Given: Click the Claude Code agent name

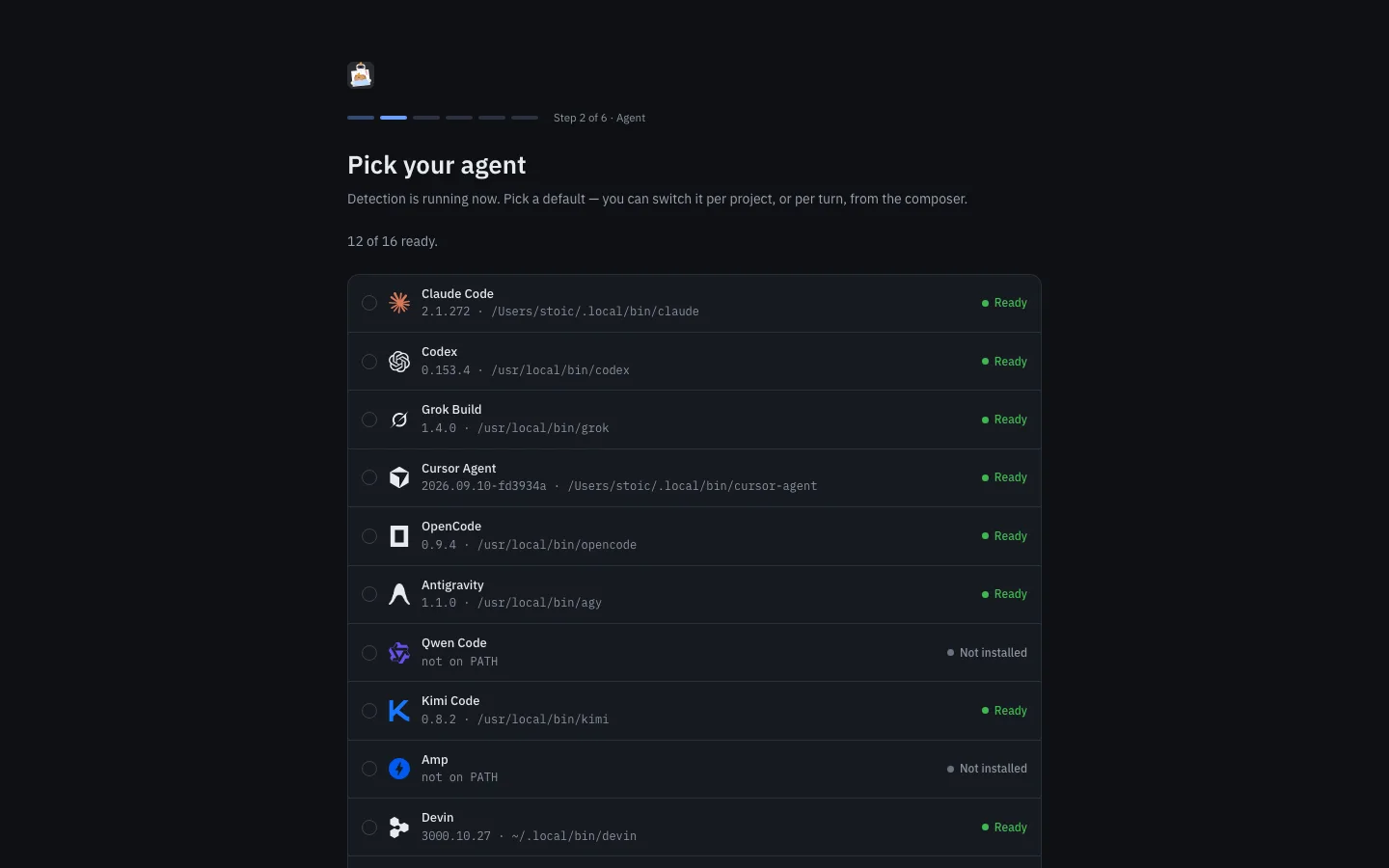Looking at the screenshot, I should pos(457,294).
